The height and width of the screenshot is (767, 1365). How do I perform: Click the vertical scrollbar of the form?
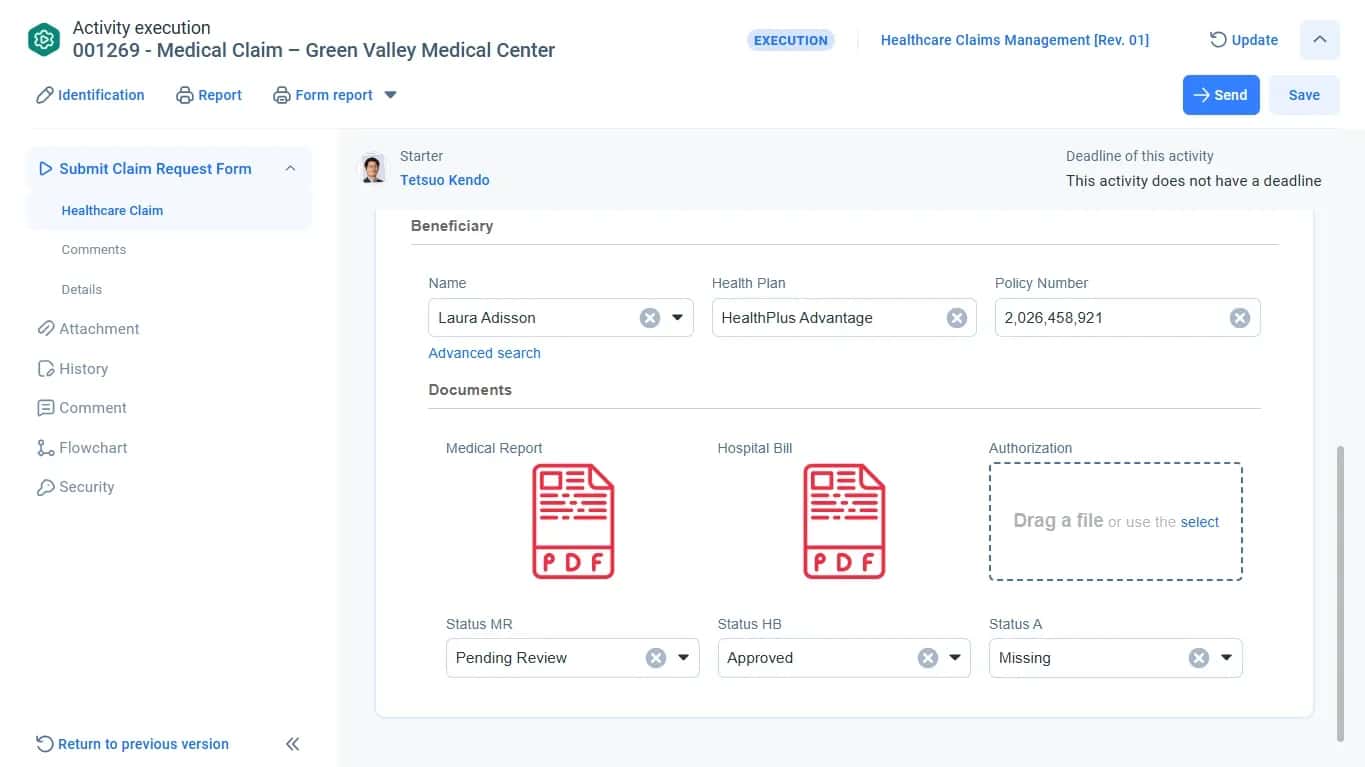pos(1340,594)
